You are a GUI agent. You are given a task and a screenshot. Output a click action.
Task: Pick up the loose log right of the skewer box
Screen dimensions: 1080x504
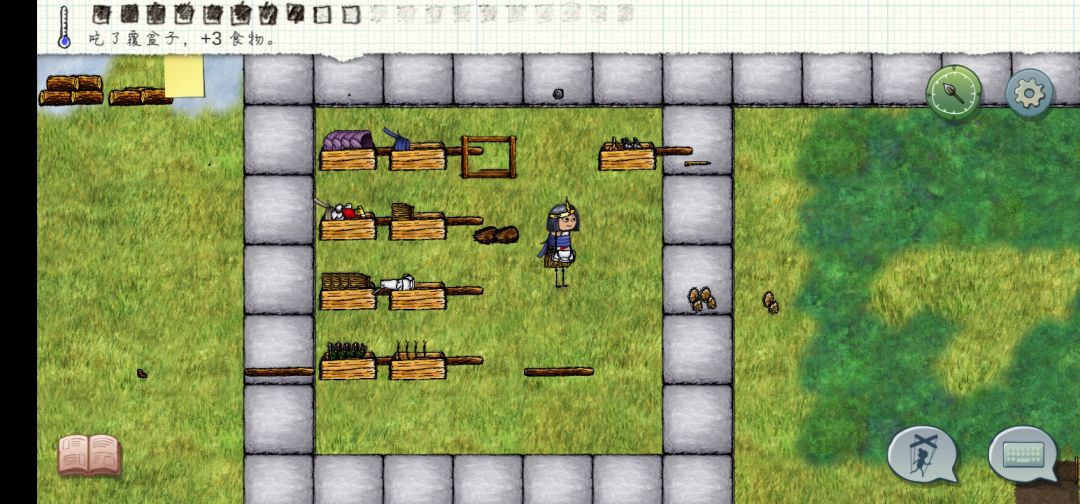pyautogui.click(x=559, y=372)
